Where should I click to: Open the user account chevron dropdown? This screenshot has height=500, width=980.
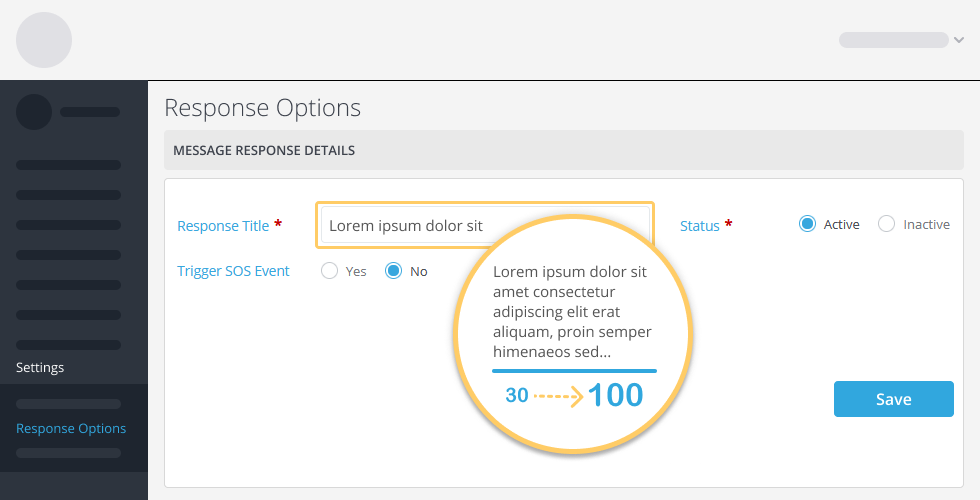(x=959, y=40)
